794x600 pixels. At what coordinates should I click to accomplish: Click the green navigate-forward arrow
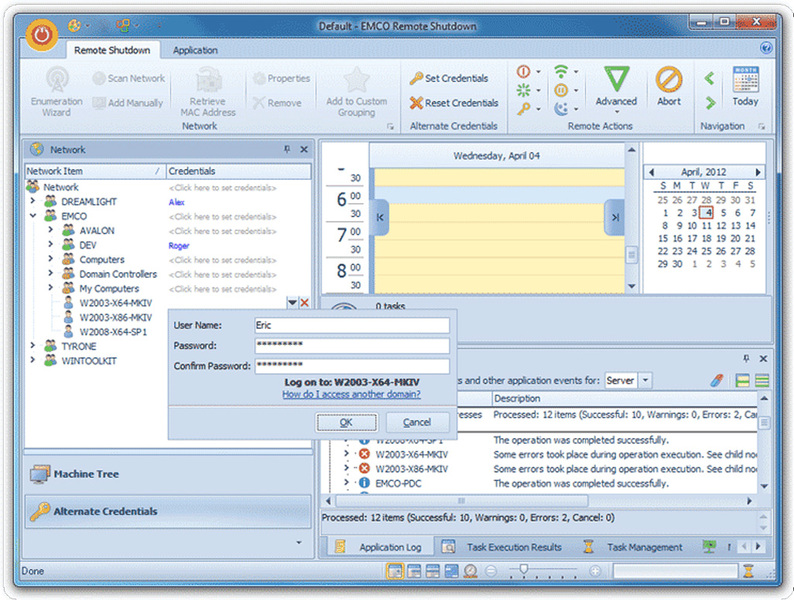coord(709,103)
